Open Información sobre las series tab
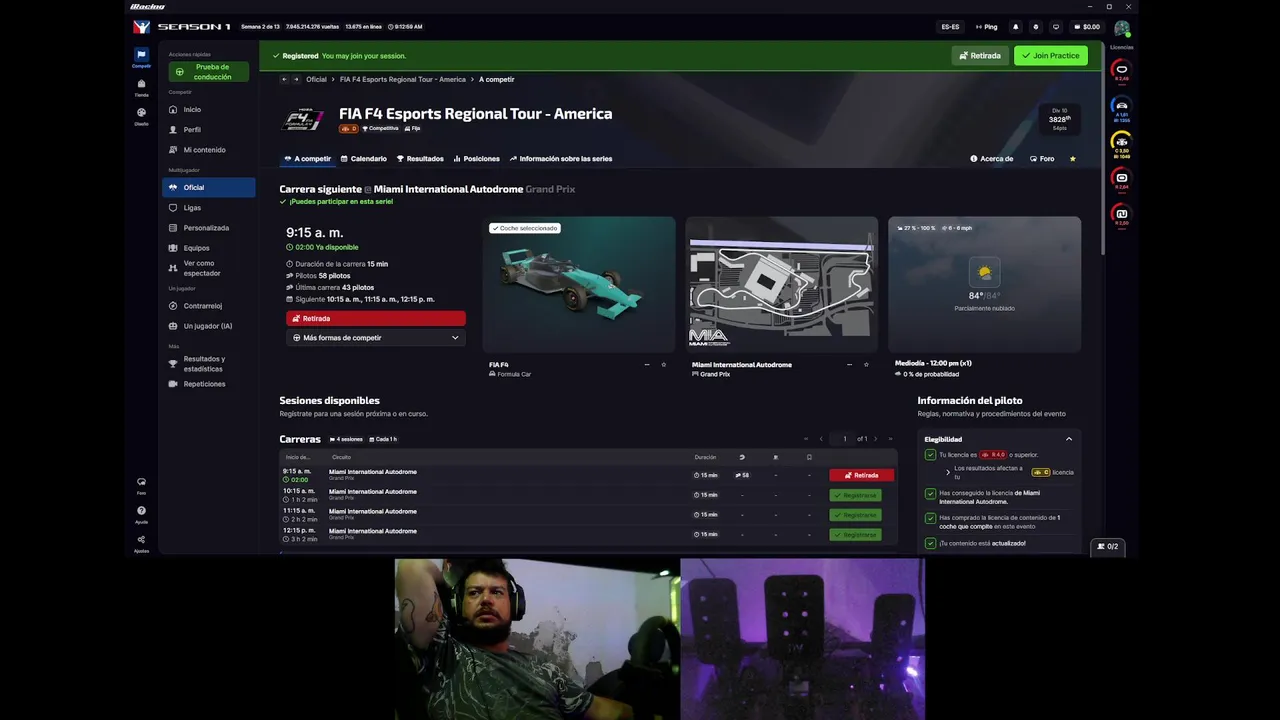1280x720 pixels. [561, 159]
